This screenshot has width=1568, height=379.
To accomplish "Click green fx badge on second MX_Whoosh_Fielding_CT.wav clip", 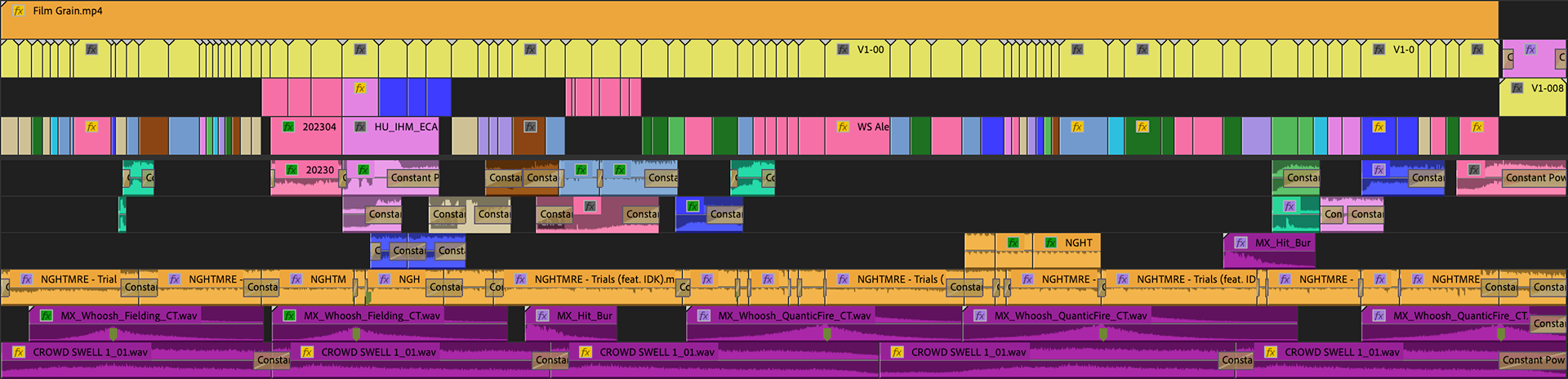I will (289, 315).
